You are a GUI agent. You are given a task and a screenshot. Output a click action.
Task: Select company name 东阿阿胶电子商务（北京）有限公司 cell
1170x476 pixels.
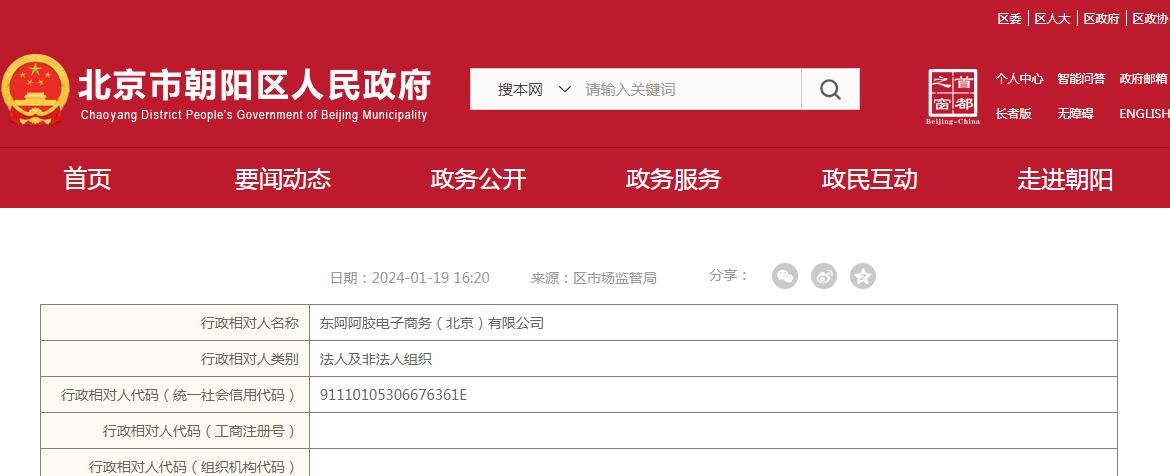713,323
